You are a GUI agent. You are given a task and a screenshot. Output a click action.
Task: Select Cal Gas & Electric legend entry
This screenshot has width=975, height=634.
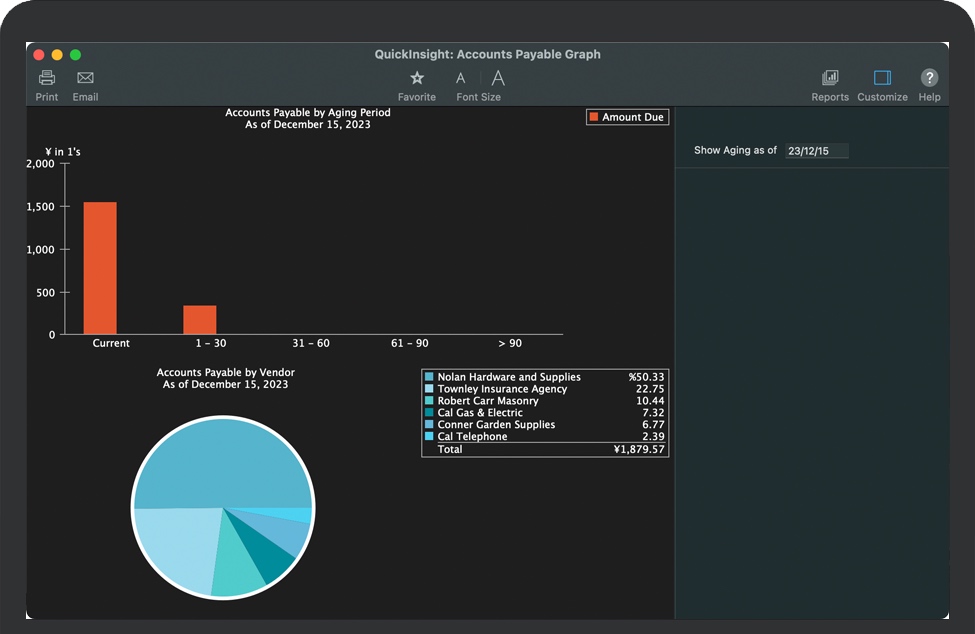point(480,413)
